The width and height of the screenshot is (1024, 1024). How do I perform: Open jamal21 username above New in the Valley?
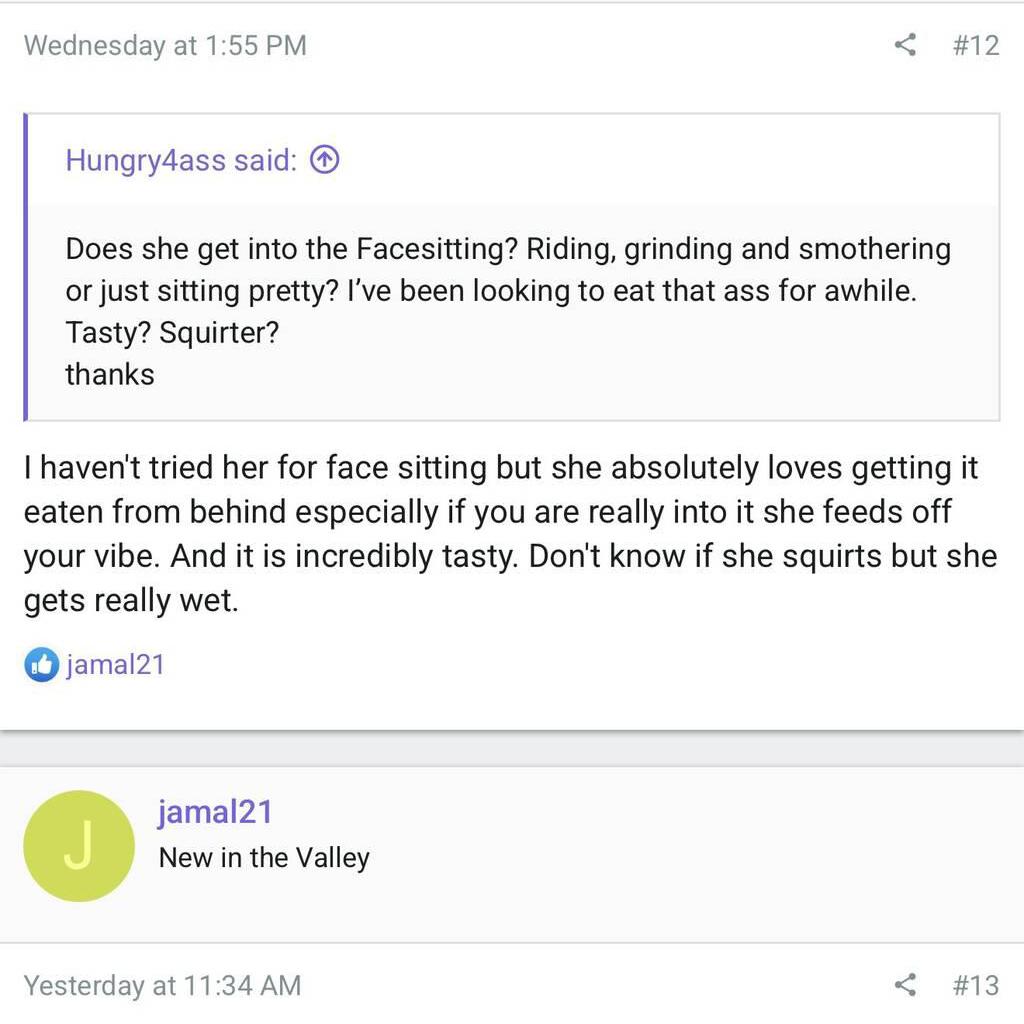pyautogui.click(x=215, y=811)
